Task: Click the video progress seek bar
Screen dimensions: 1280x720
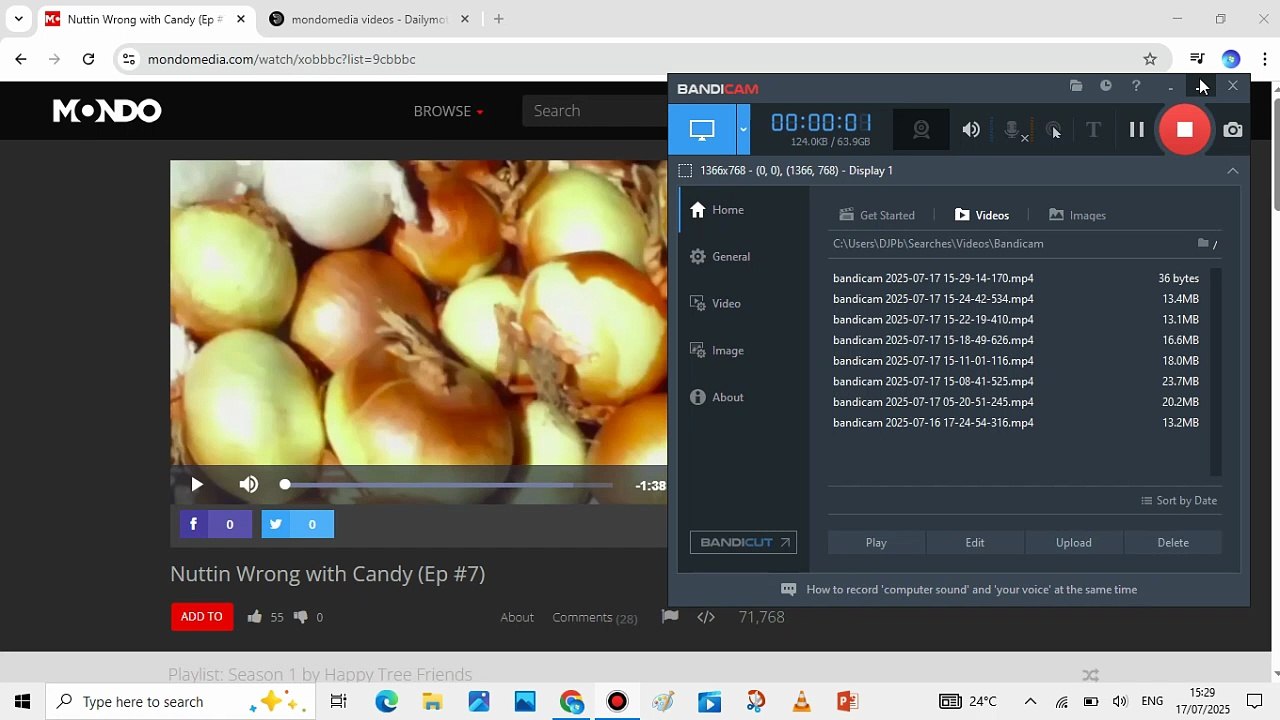Action: click(448, 485)
